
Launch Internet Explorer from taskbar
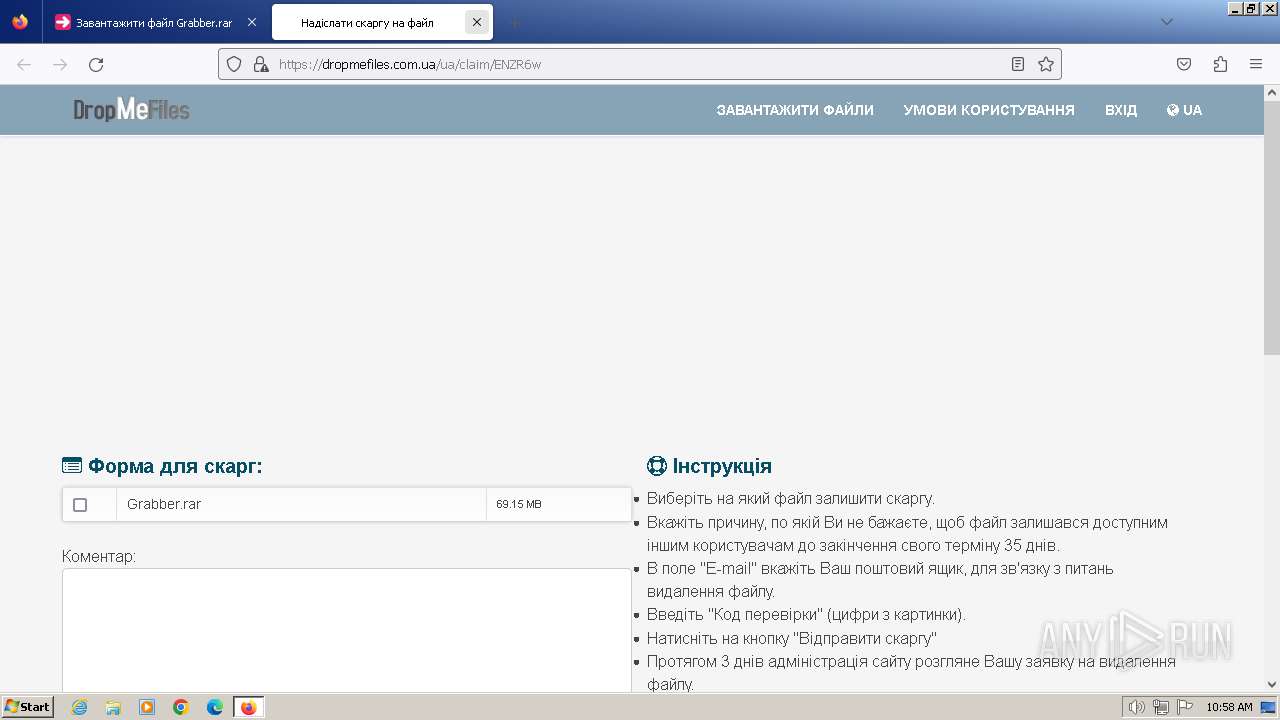79,707
